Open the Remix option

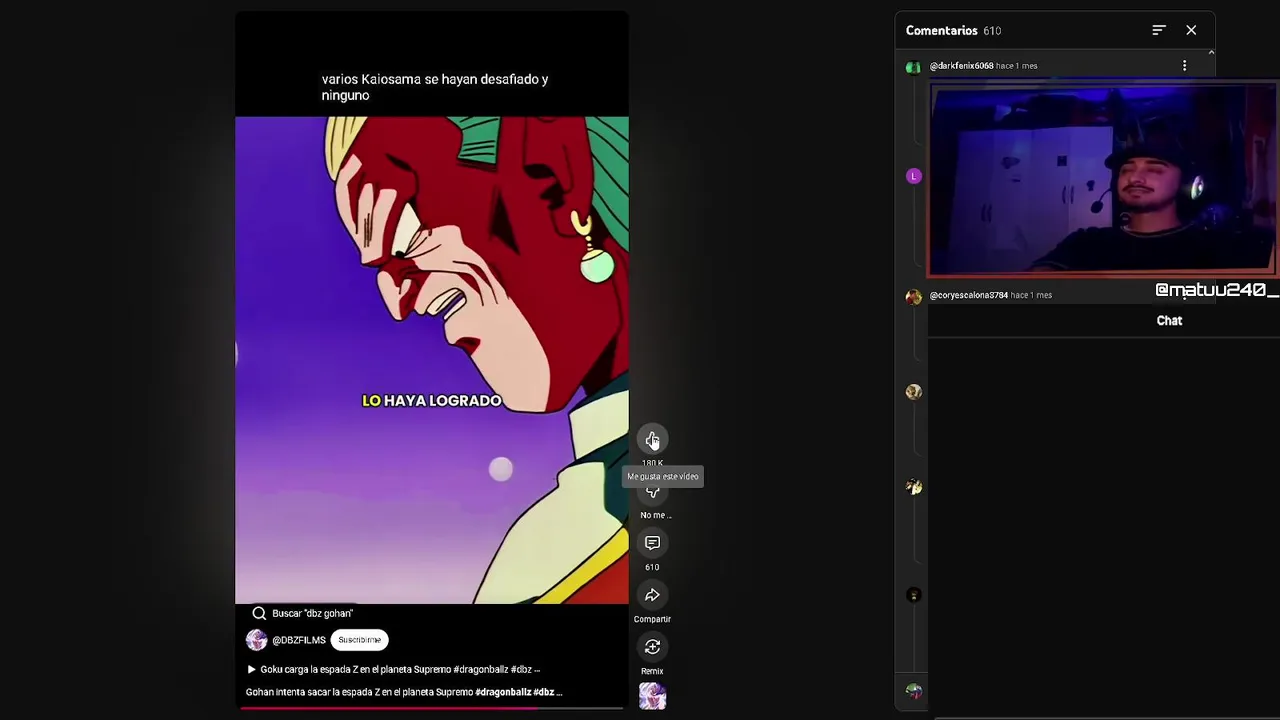tap(652, 647)
